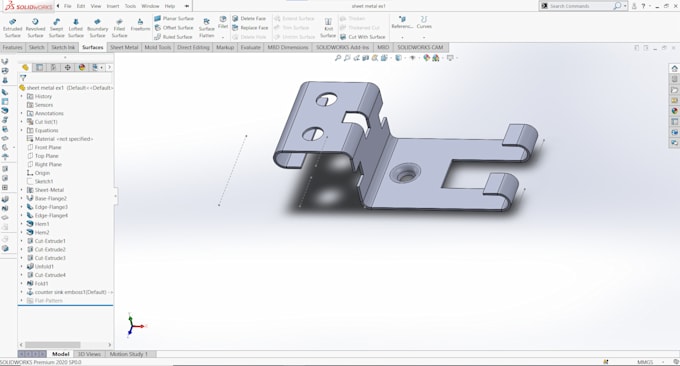Open the Window menu

[150, 6]
